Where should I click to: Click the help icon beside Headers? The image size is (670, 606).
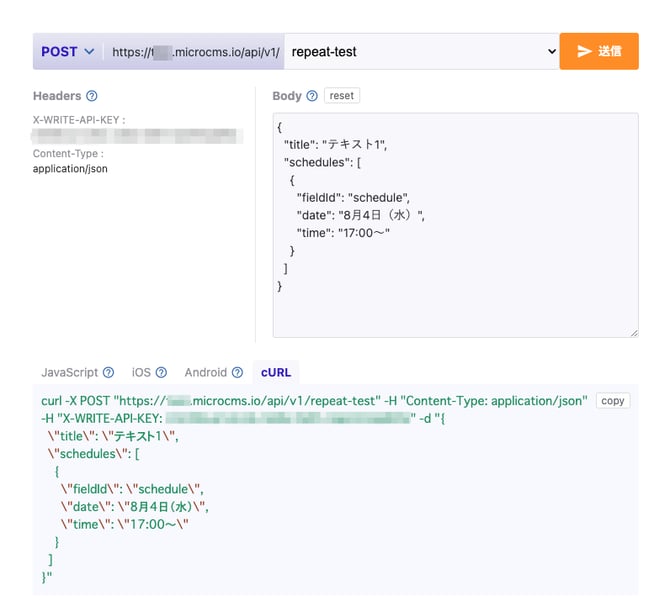tap(92, 96)
